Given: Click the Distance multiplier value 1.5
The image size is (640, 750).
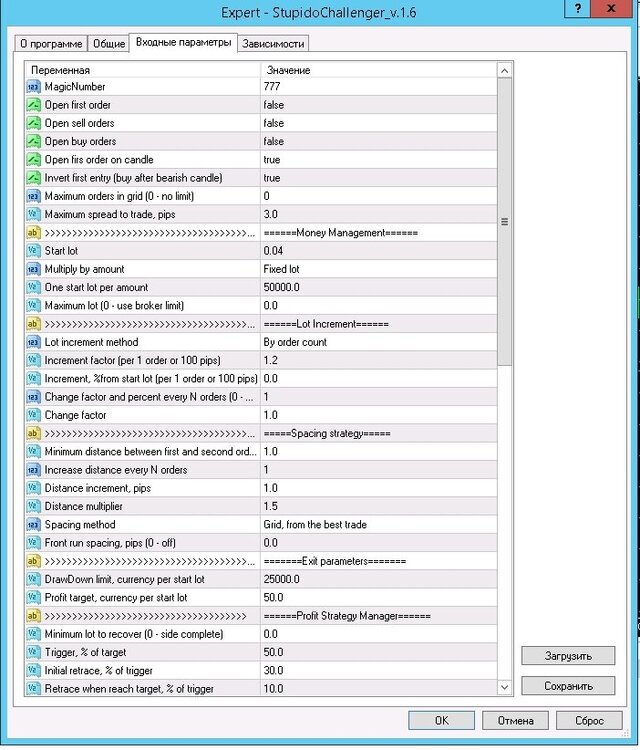Looking at the screenshot, I should pos(270,506).
